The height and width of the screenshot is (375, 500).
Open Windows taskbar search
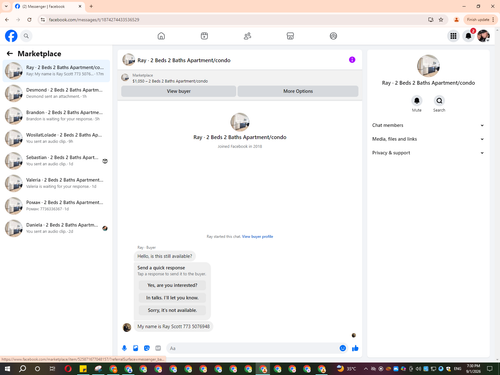click(22, 369)
